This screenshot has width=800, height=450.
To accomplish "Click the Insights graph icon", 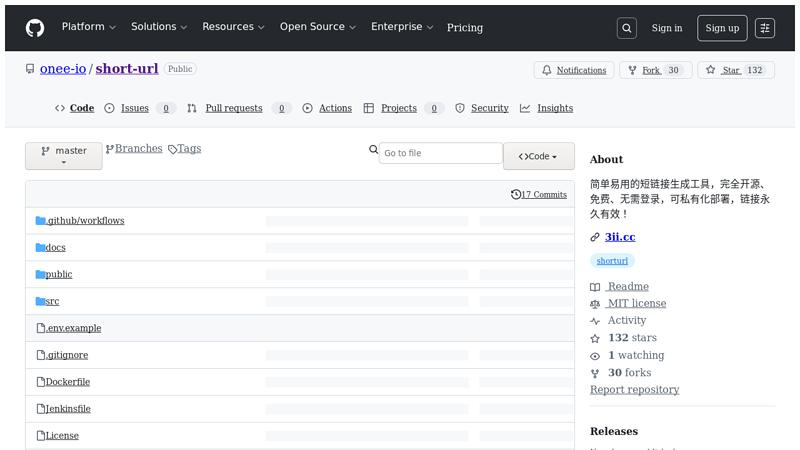I will tap(525, 108).
